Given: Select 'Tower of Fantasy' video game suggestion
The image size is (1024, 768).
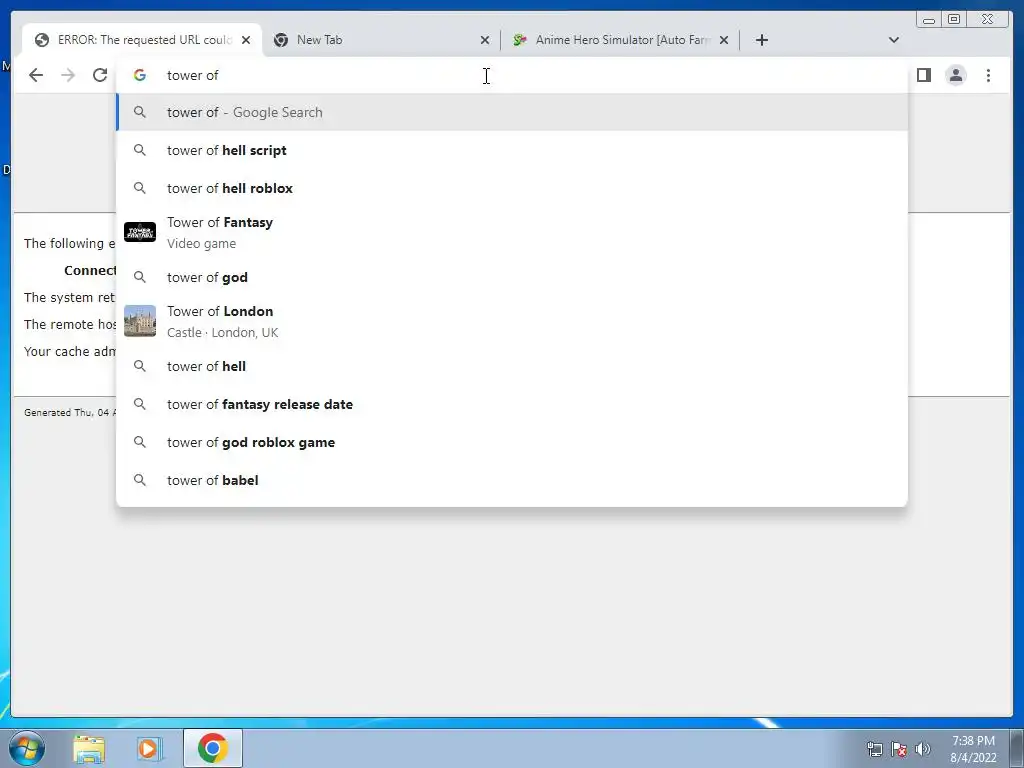Looking at the screenshot, I should tap(512, 232).
